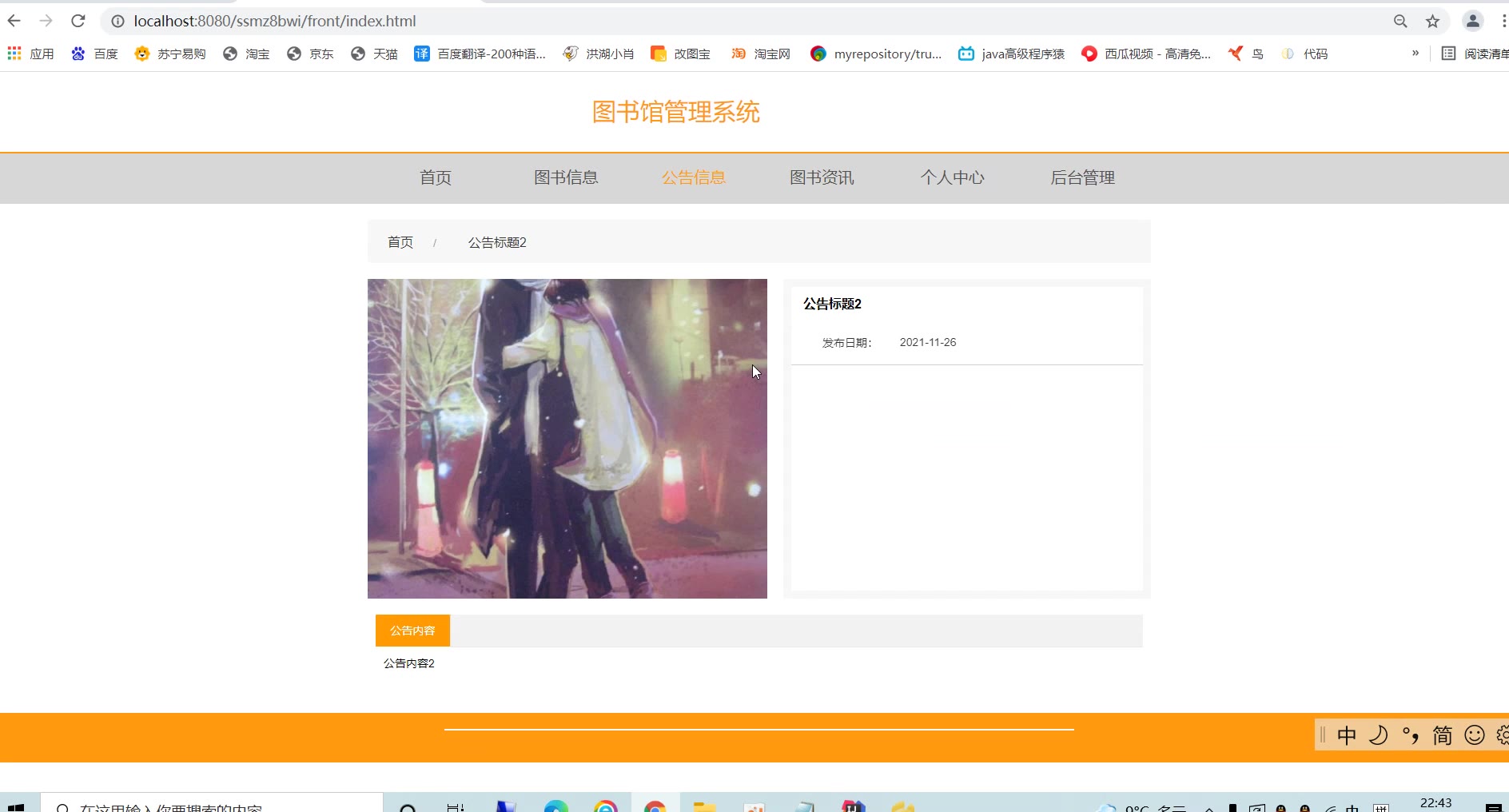Viewport: 1509px width, 812px height.
Task: Click the date 2021-11-26
Action: [928, 342]
